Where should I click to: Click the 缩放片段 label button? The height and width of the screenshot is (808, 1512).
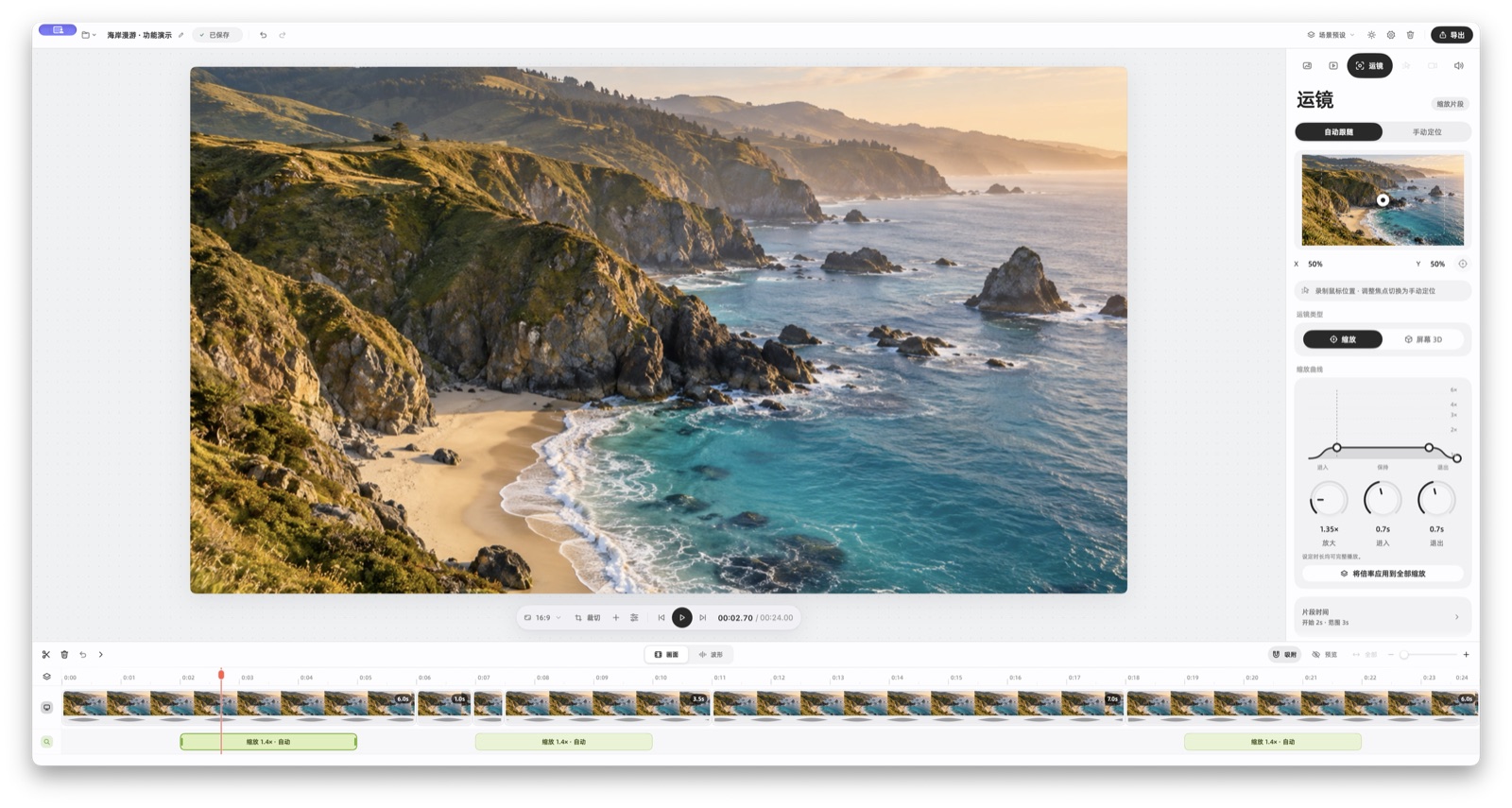coord(1450,104)
